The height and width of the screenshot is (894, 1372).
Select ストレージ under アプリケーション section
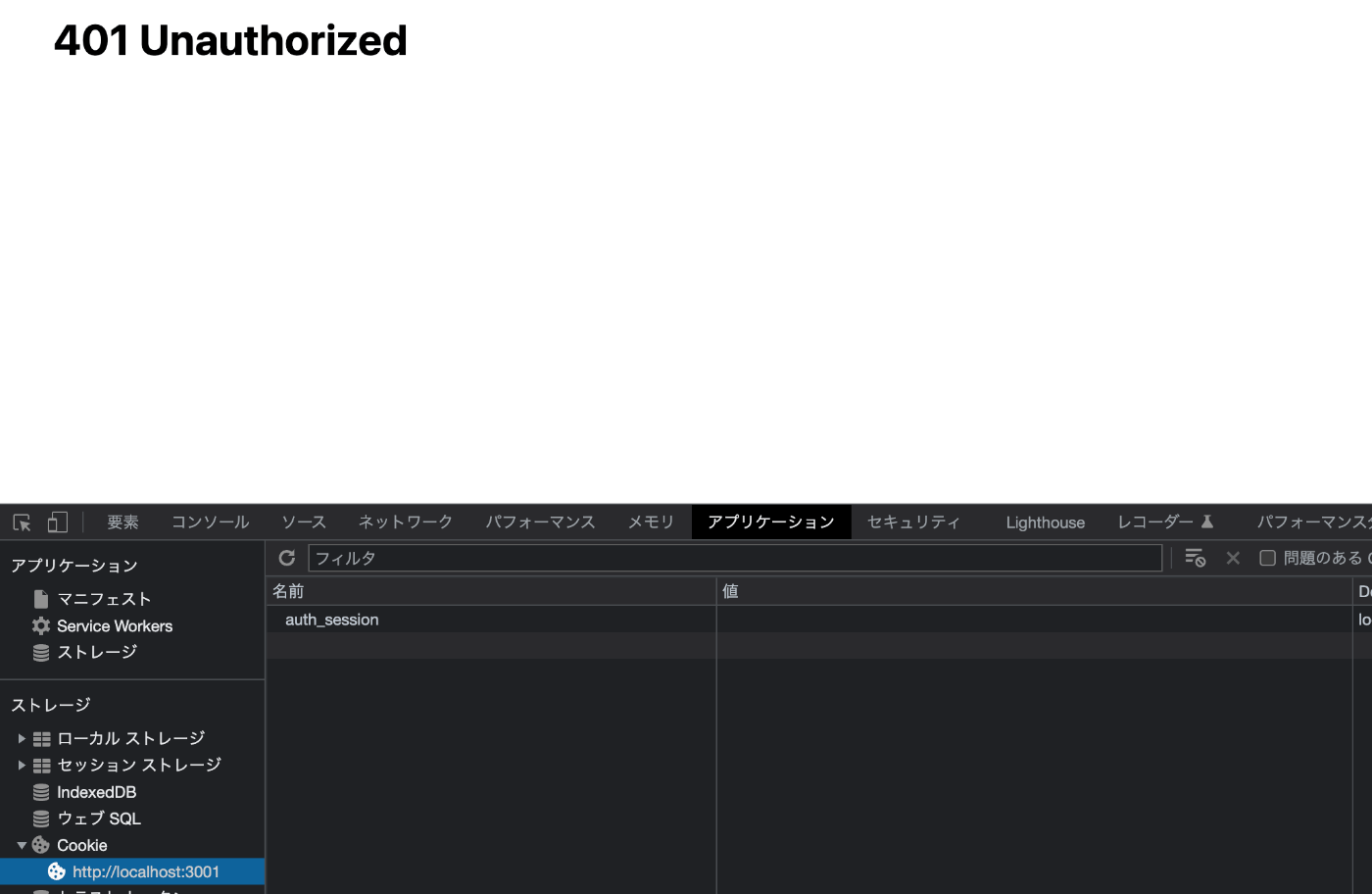[97, 652]
